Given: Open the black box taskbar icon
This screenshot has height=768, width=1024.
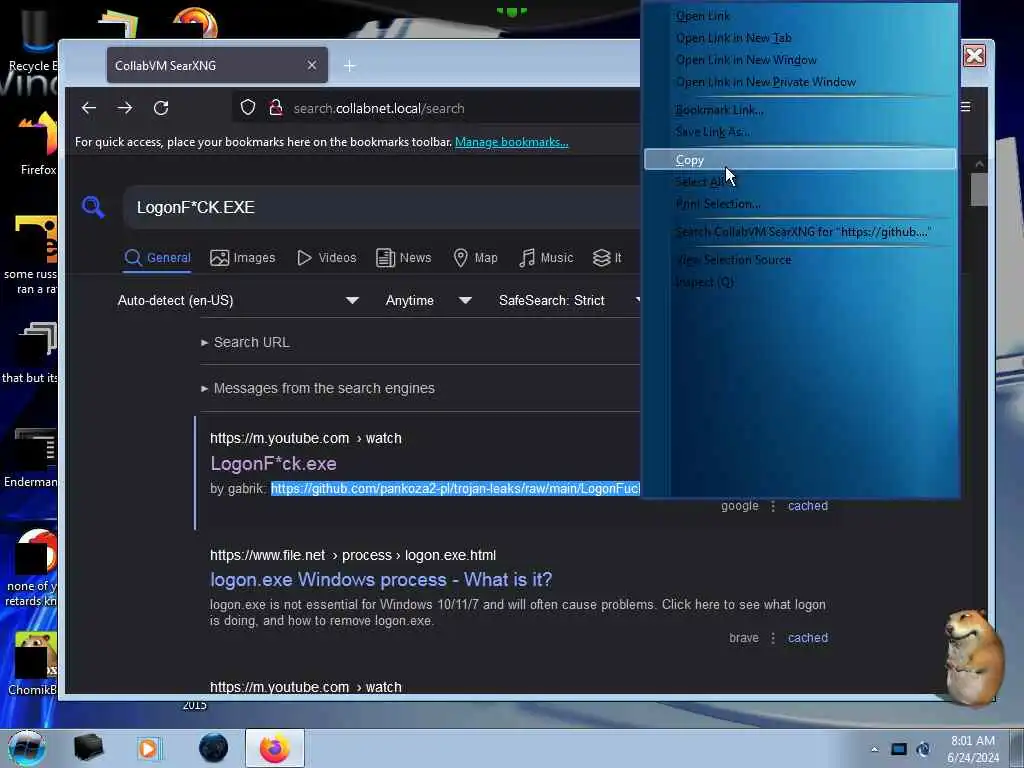Looking at the screenshot, I should (89, 748).
